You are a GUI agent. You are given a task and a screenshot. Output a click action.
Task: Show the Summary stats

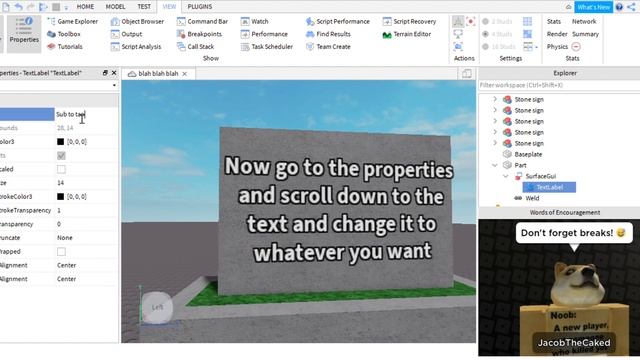585,34
